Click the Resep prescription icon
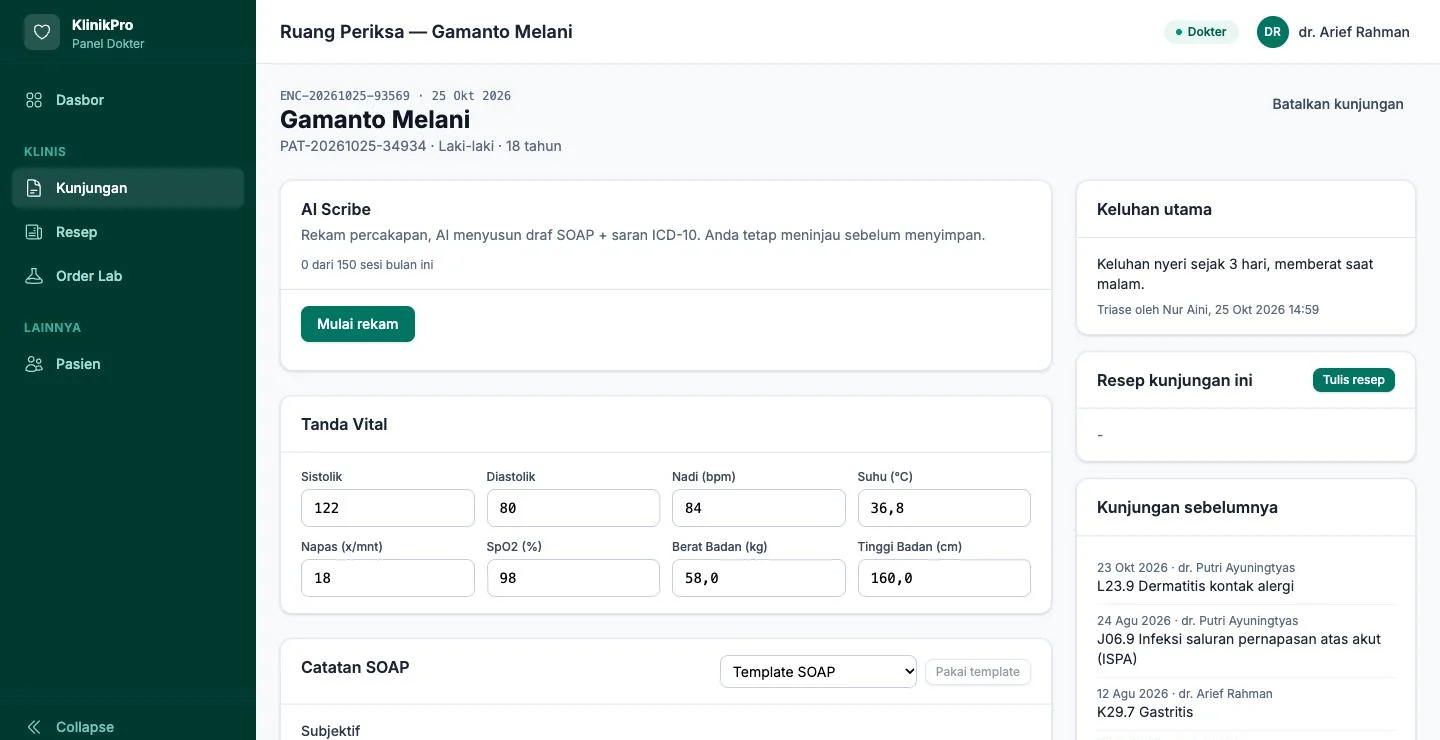 [x=34, y=232]
